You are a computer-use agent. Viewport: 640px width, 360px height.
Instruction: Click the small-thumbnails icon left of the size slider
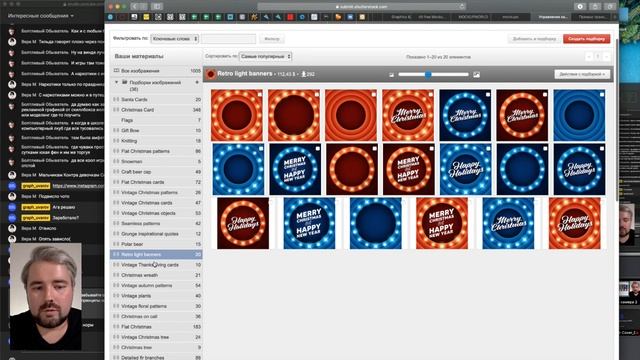[x=391, y=75]
